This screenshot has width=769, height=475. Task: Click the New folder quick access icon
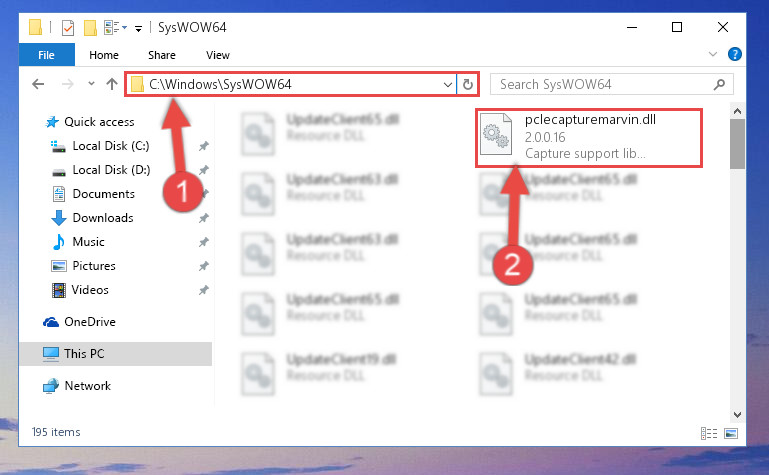(90, 28)
